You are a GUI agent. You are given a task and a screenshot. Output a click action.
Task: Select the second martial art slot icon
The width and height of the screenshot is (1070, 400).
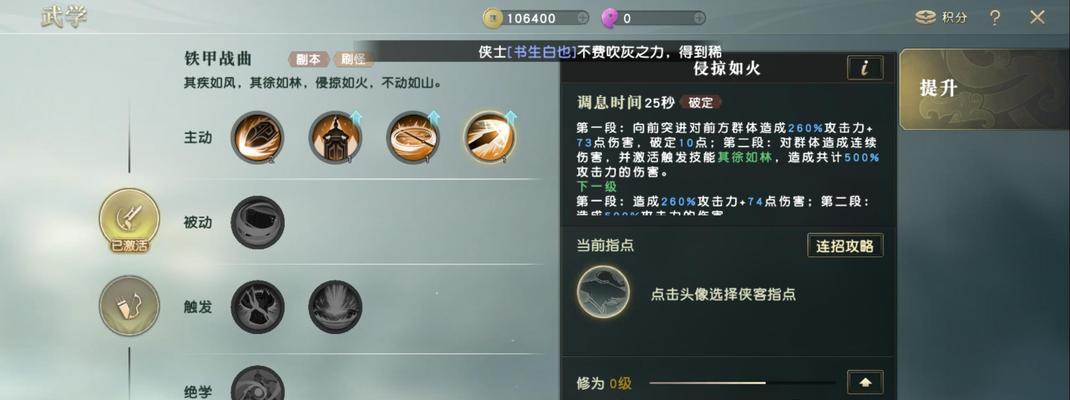[130, 306]
